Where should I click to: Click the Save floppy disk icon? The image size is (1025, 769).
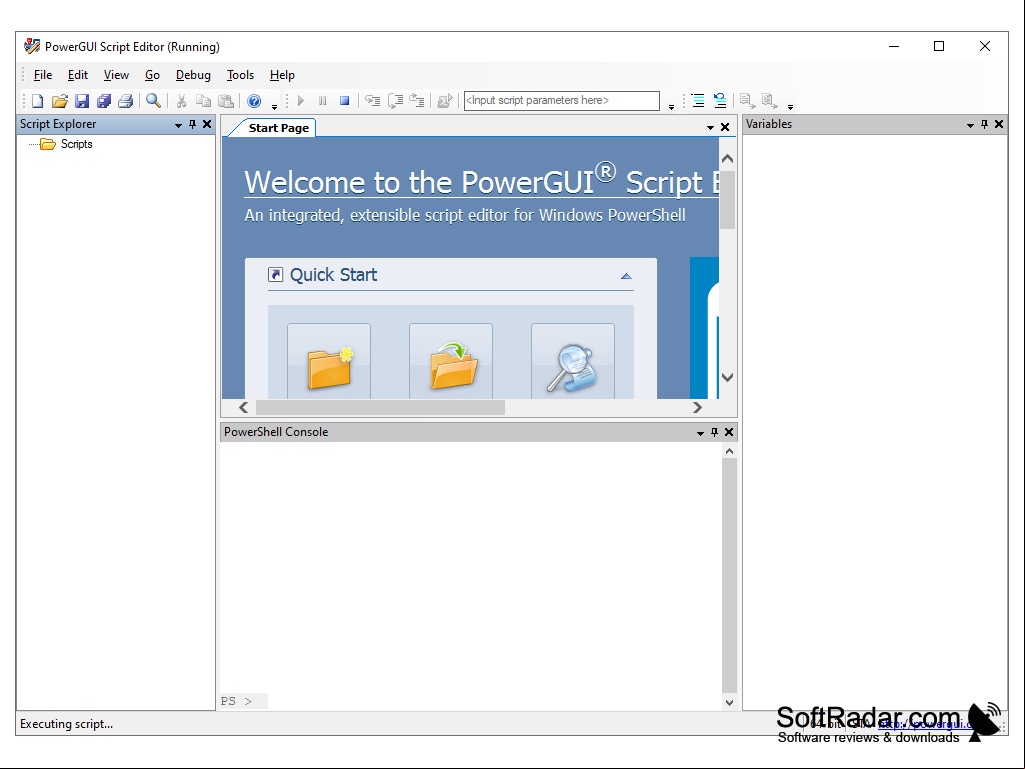pyautogui.click(x=82, y=101)
